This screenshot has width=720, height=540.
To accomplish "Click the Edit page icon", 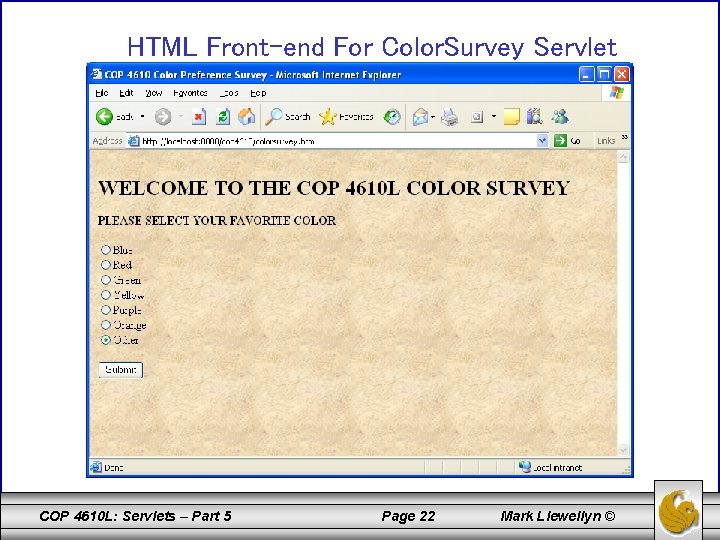I will pos(477,117).
